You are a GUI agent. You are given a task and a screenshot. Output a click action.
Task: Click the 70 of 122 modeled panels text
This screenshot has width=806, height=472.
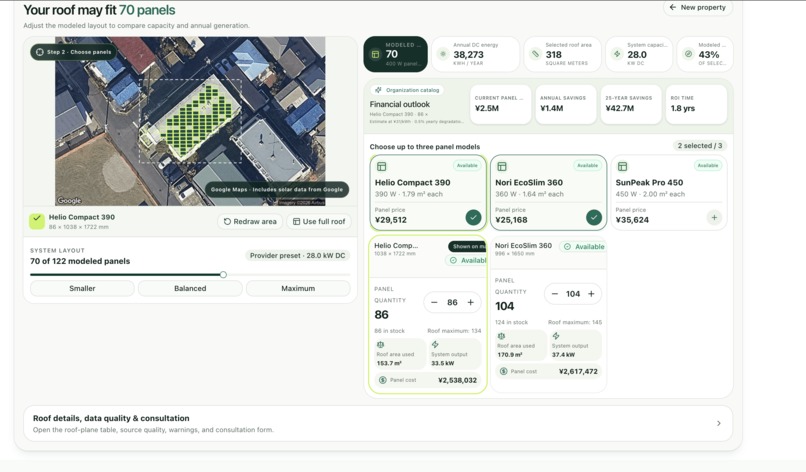(80, 261)
